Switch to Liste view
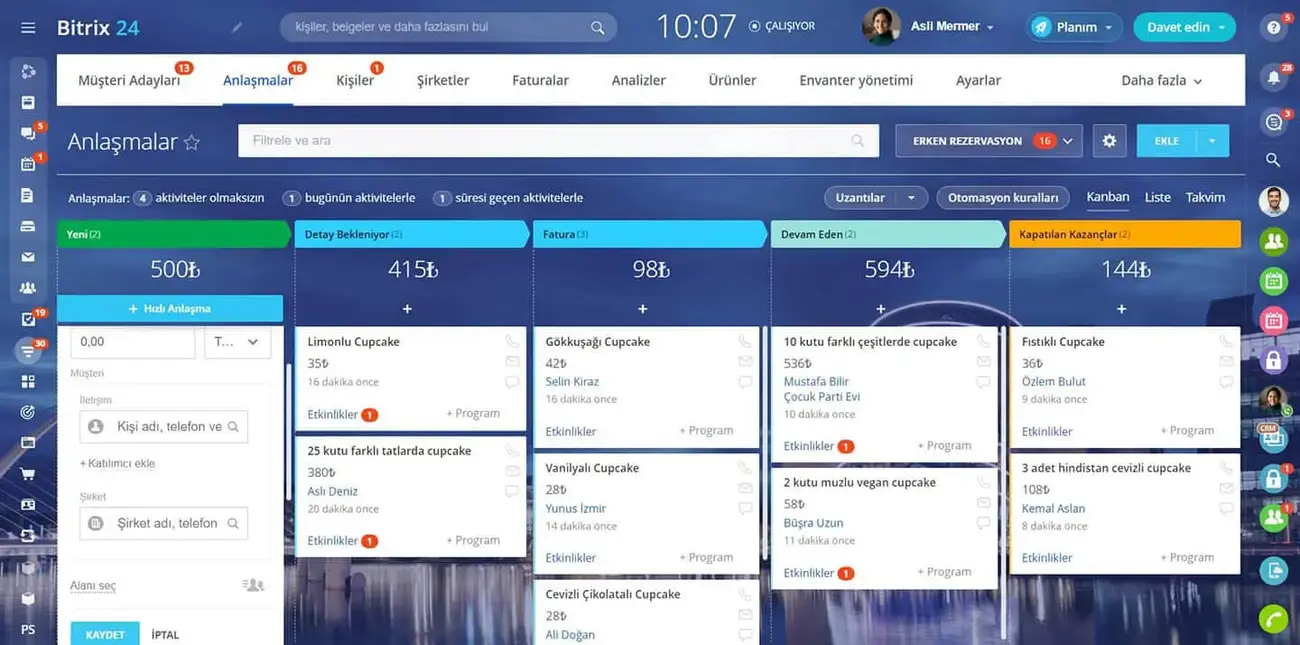 pyautogui.click(x=1157, y=197)
